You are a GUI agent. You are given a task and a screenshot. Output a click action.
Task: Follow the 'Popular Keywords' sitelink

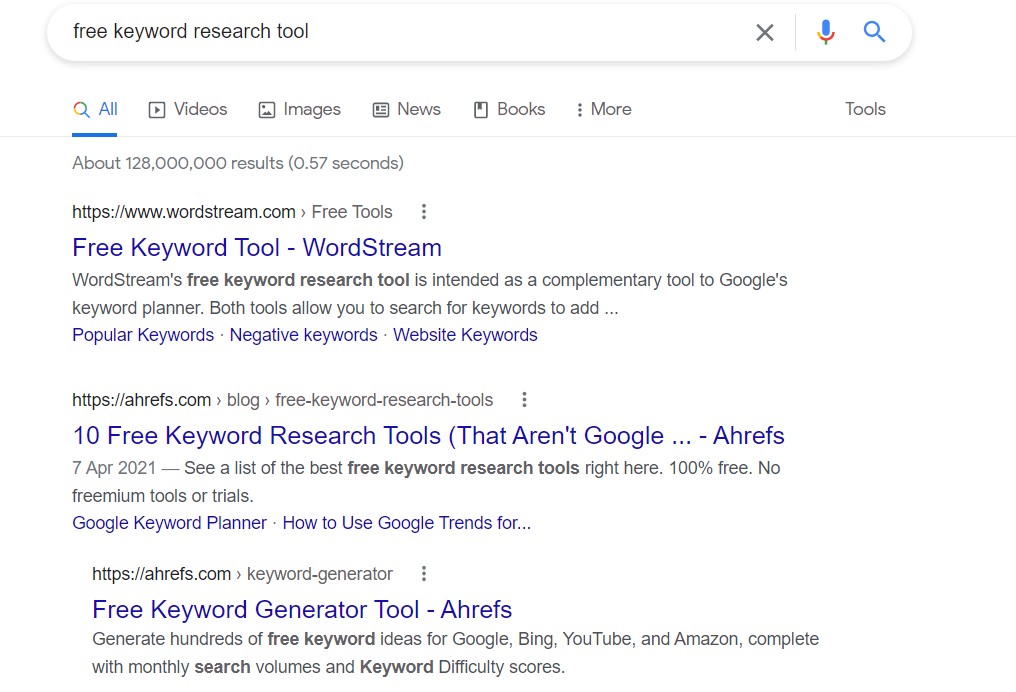coord(143,335)
